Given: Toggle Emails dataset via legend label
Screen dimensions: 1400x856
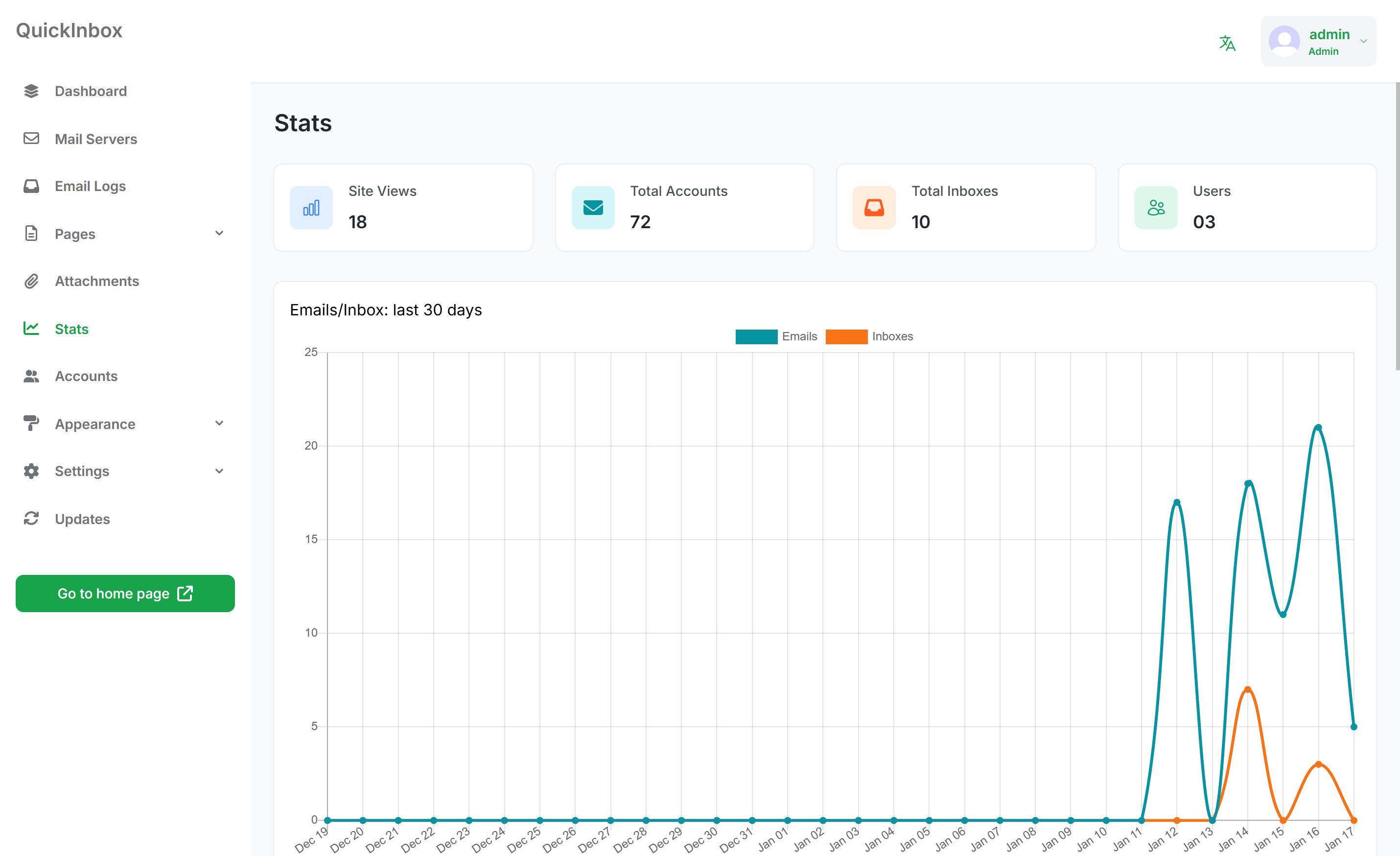Looking at the screenshot, I should coord(799,336).
